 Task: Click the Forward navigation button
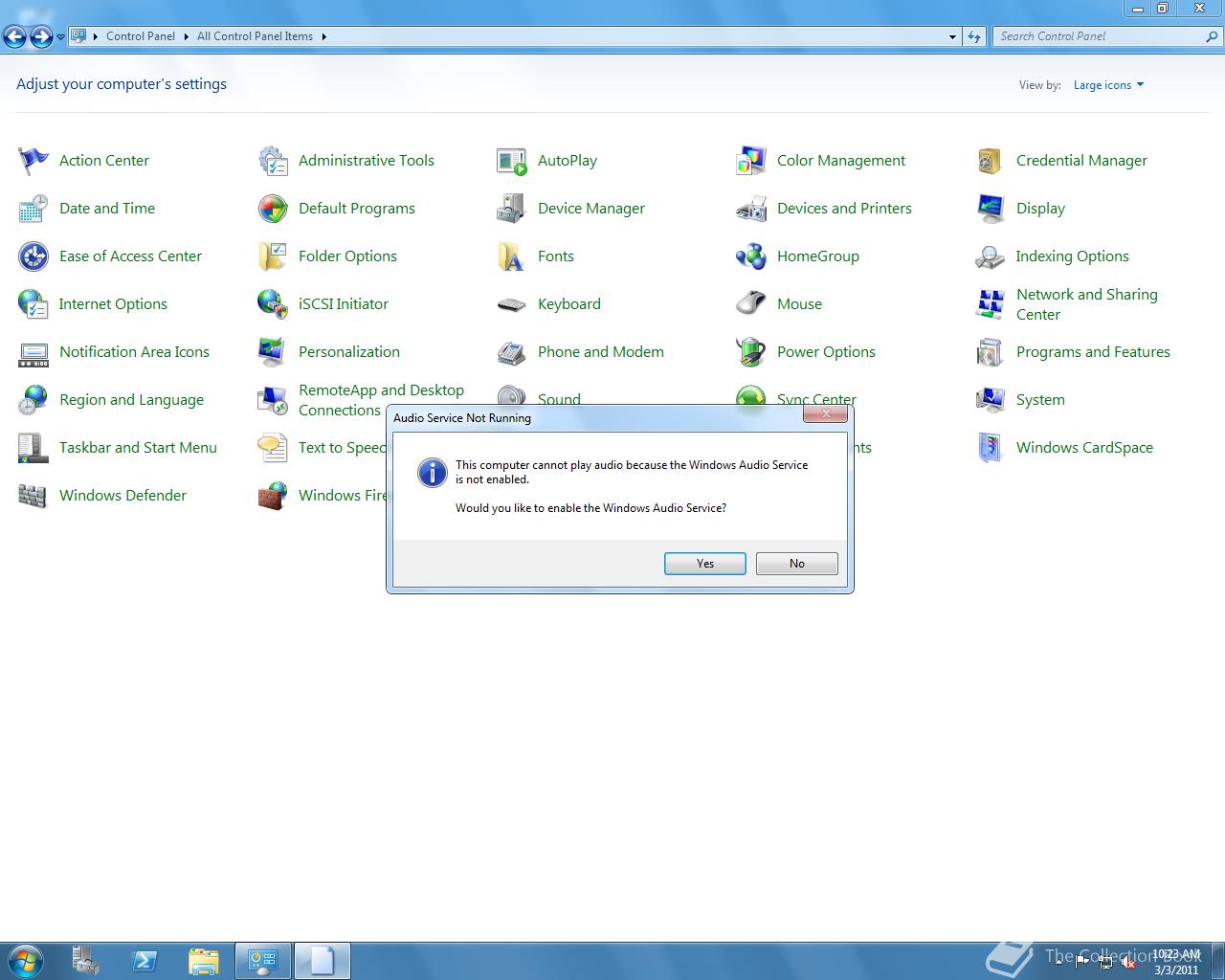(x=41, y=37)
